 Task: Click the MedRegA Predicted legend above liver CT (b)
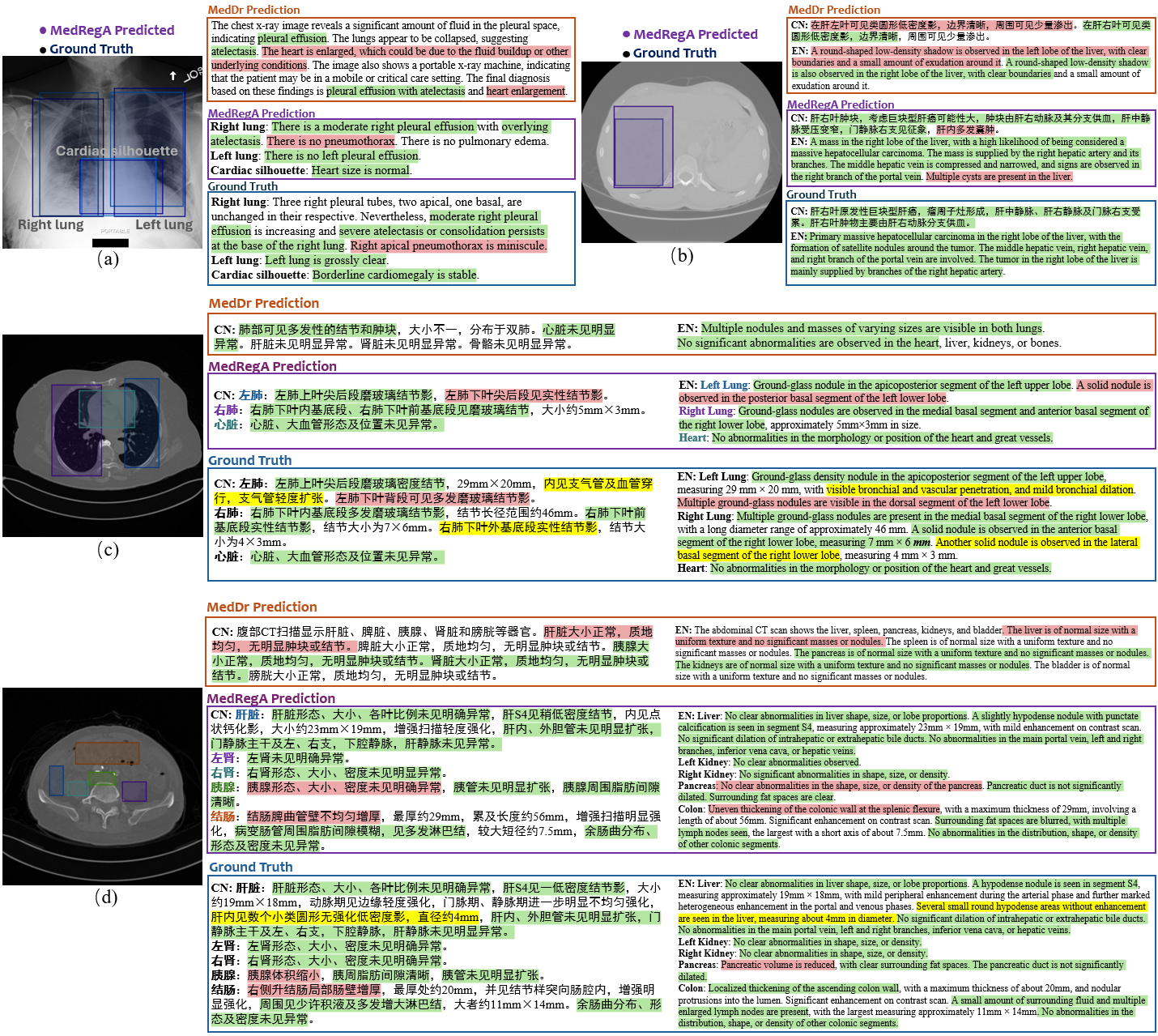(690, 34)
